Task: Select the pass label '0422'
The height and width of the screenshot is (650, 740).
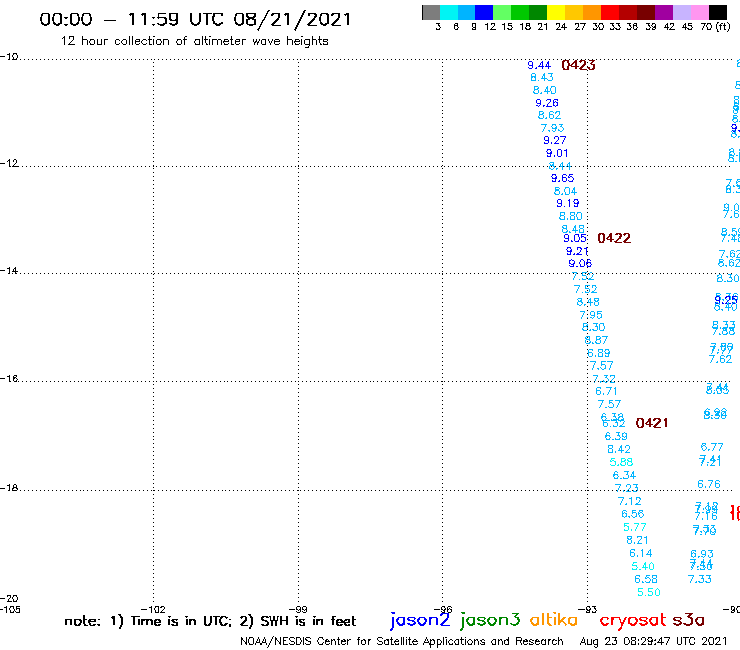Action: pyautogui.click(x=614, y=238)
